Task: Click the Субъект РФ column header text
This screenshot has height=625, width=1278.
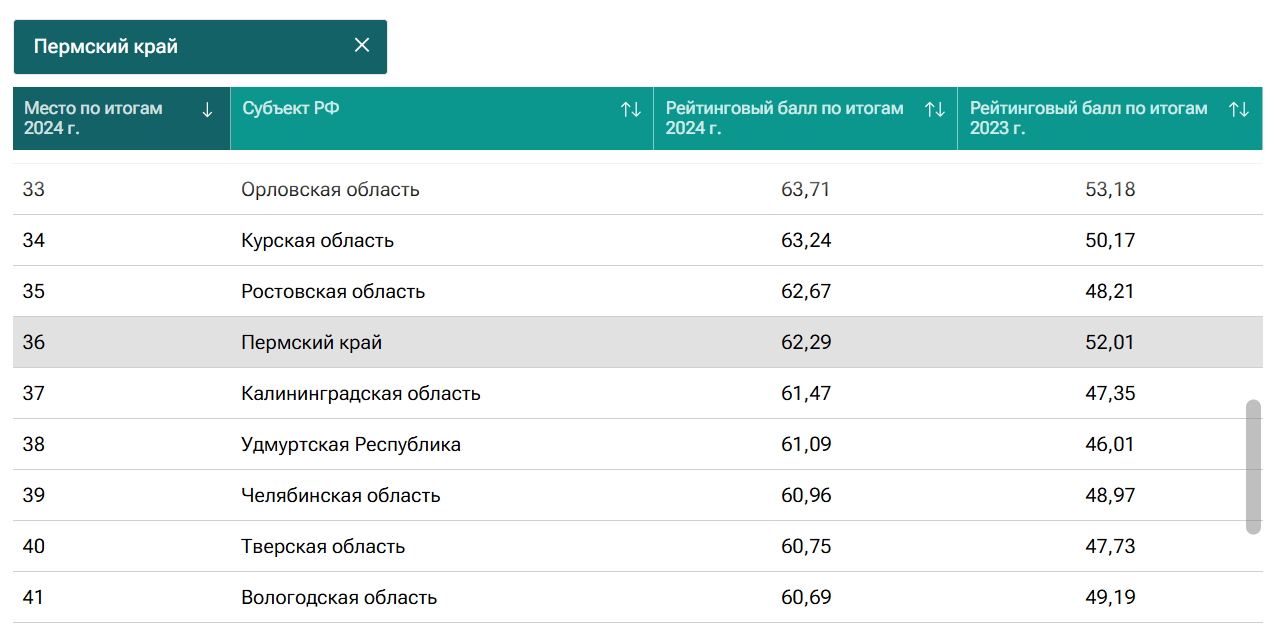Action: click(x=291, y=109)
